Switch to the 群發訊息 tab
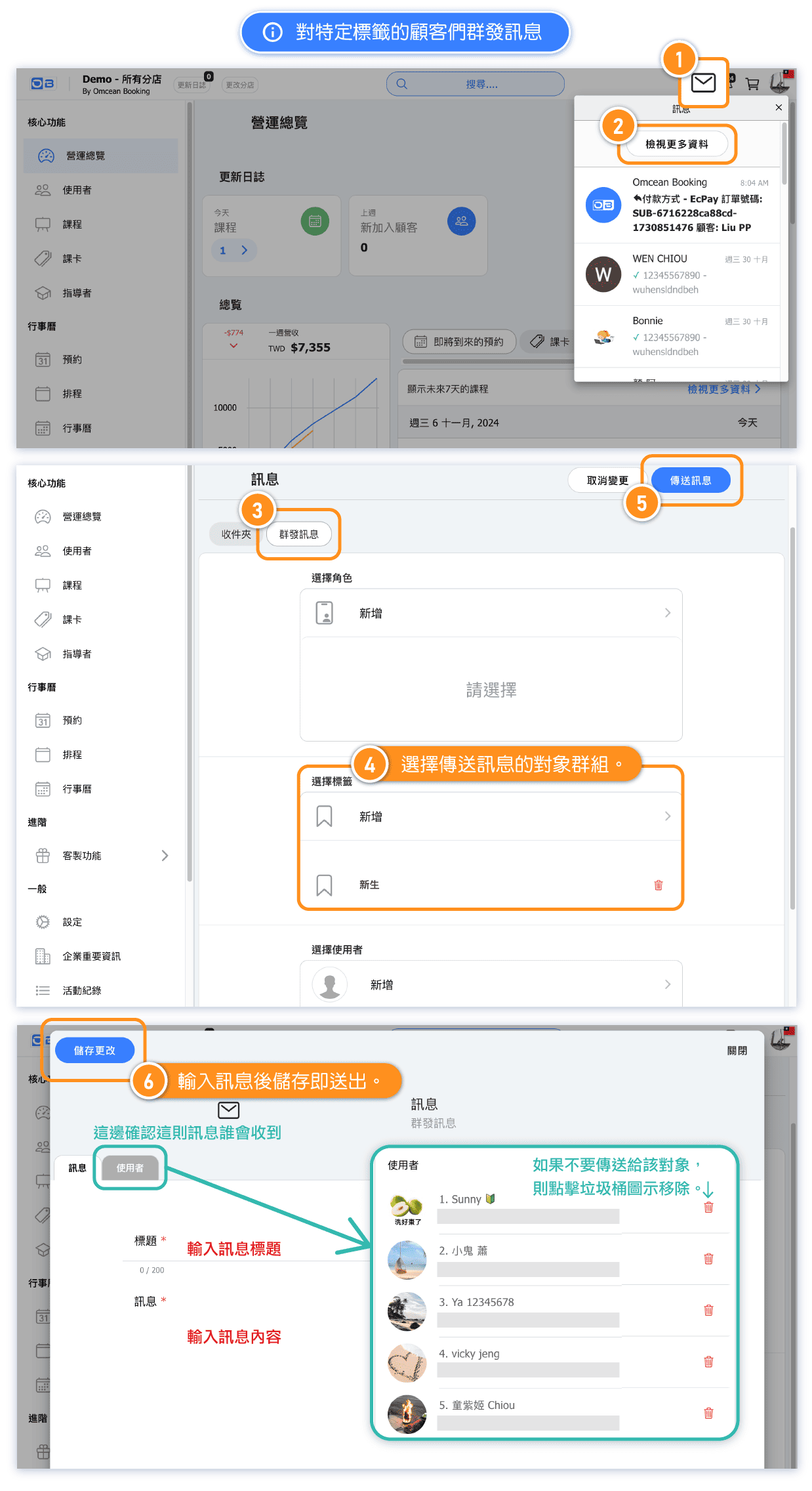 [299, 534]
